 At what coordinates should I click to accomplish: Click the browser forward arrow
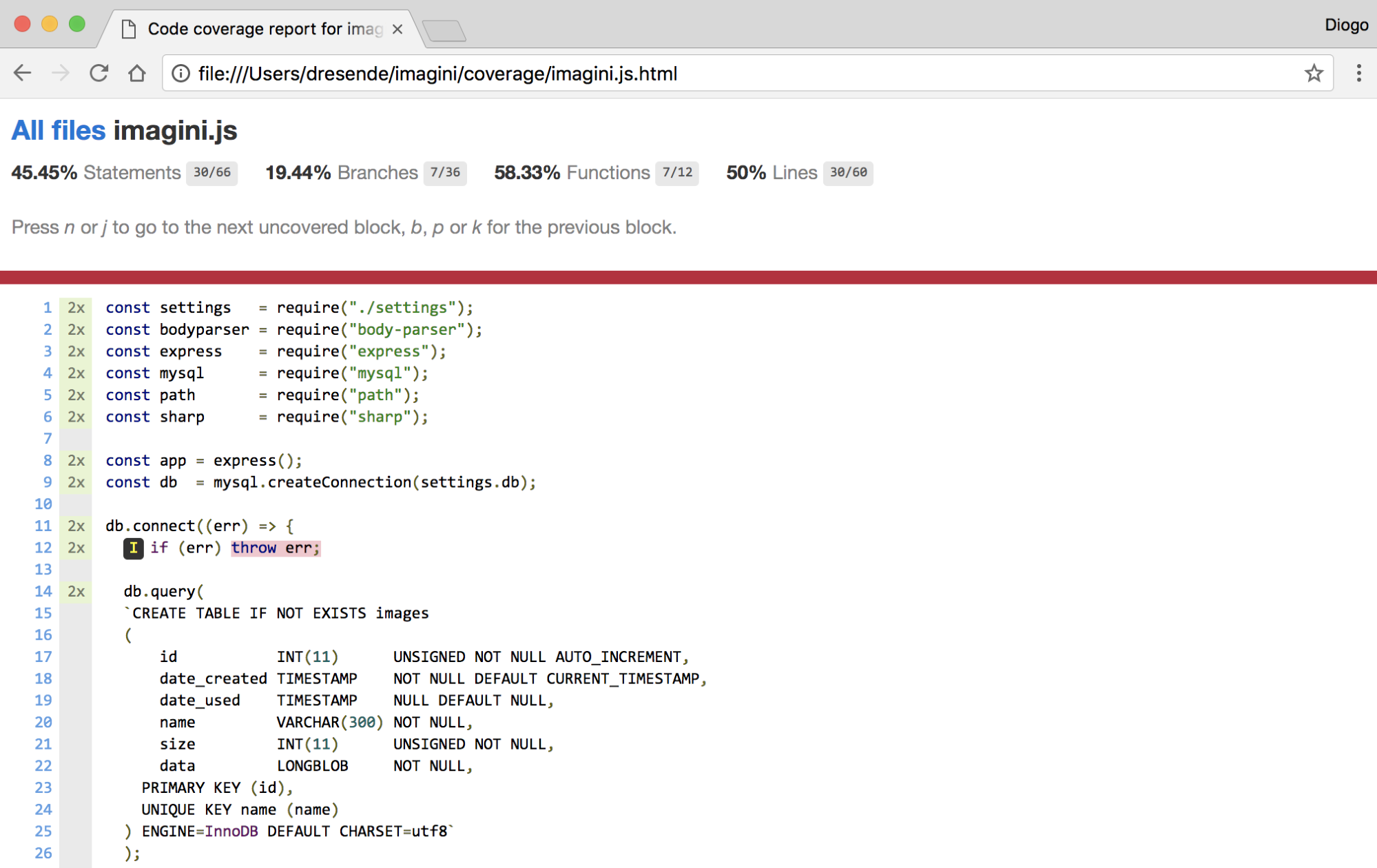click(x=61, y=73)
